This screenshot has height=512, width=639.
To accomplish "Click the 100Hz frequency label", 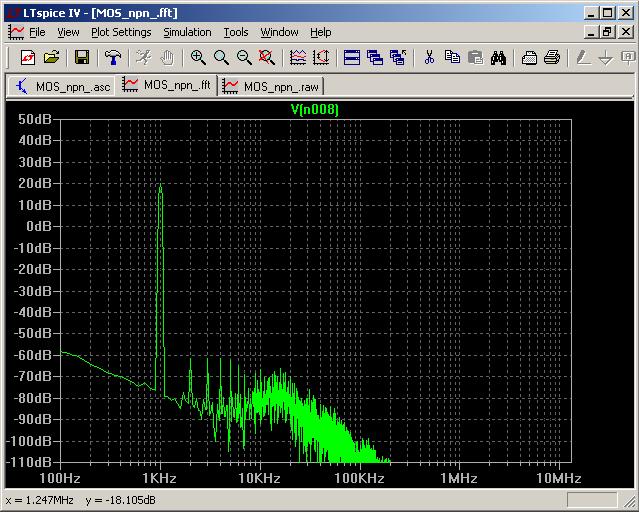I will coord(60,478).
